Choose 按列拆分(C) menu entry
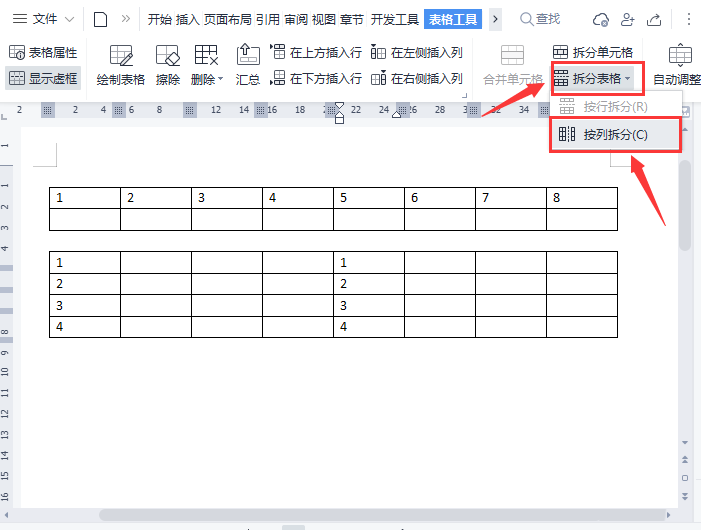Viewport: 701px width, 530px height. [x=615, y=135]
